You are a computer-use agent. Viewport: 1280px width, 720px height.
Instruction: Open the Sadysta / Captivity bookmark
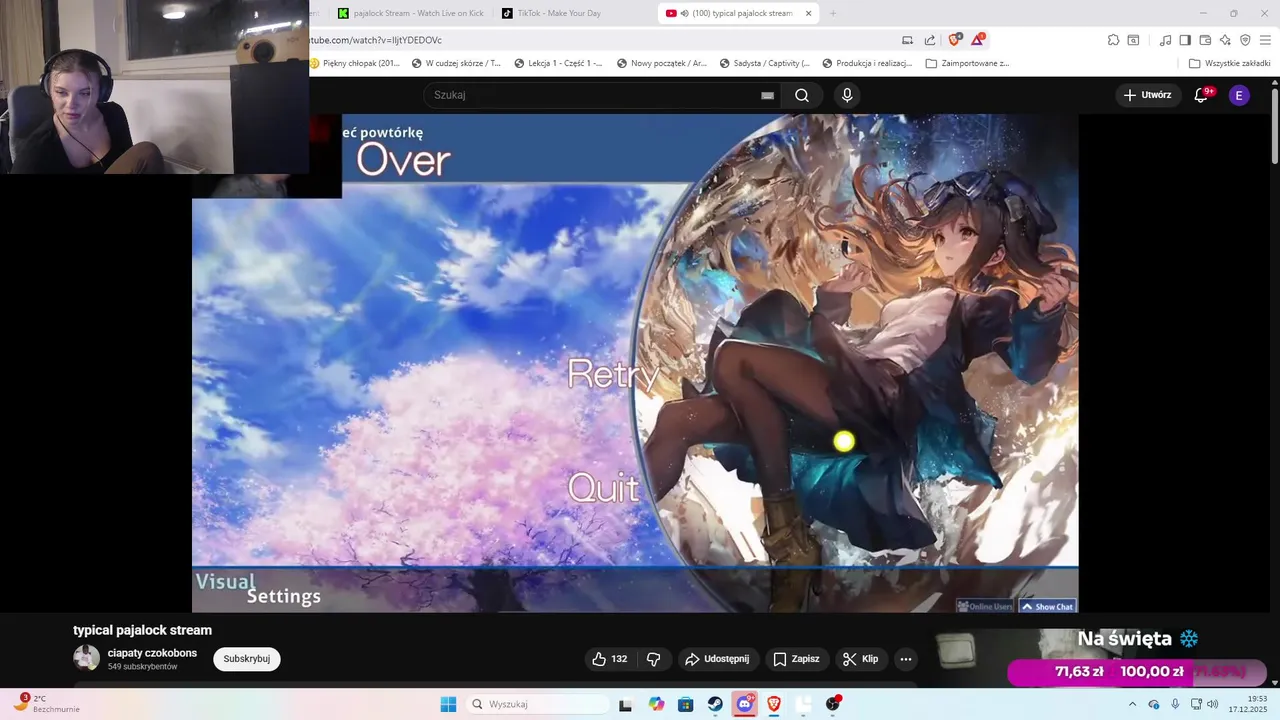pyautogui.click(x=763, y=63)
